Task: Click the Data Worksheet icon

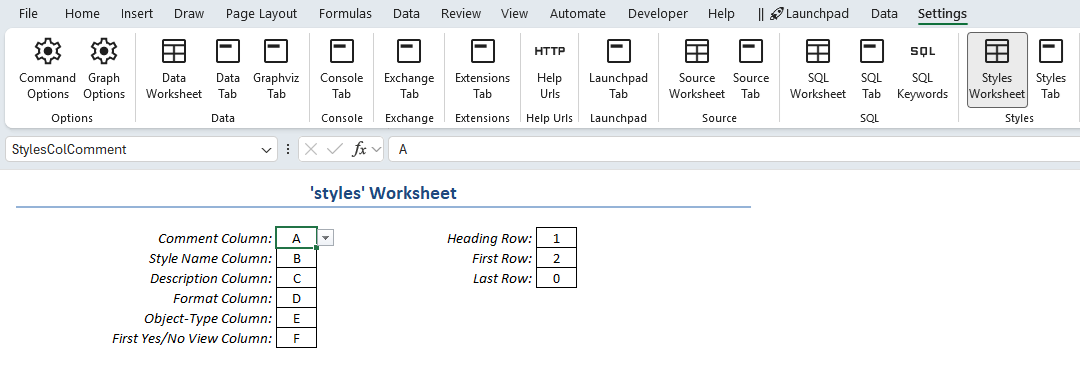Action: pyautogui.click(x=174, y=51)
